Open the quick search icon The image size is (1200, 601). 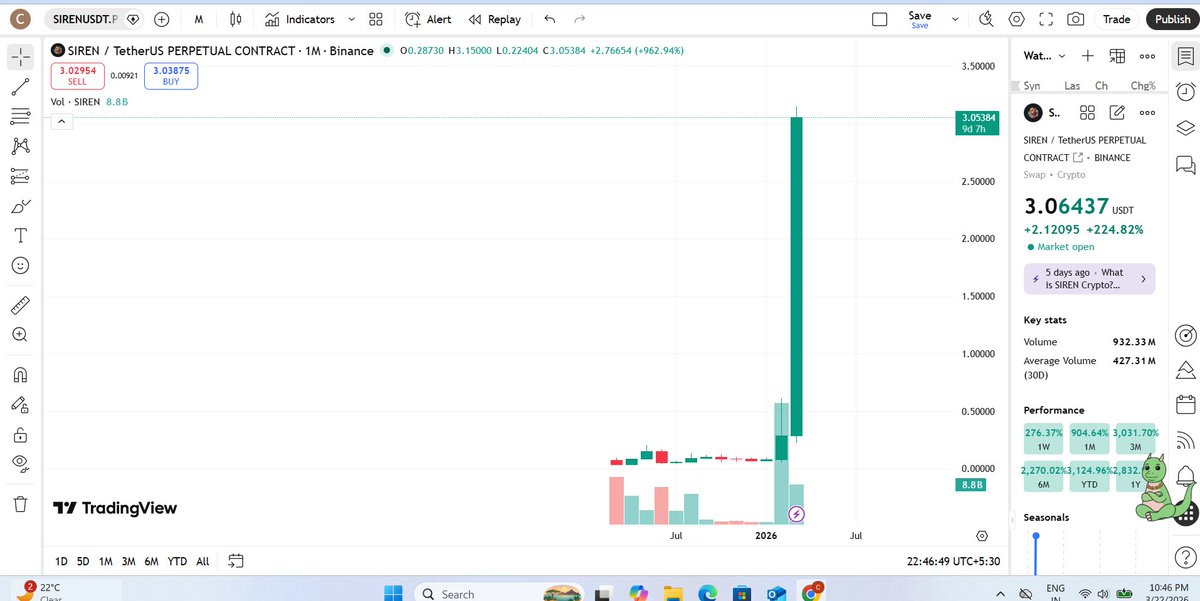pos(986,19)
